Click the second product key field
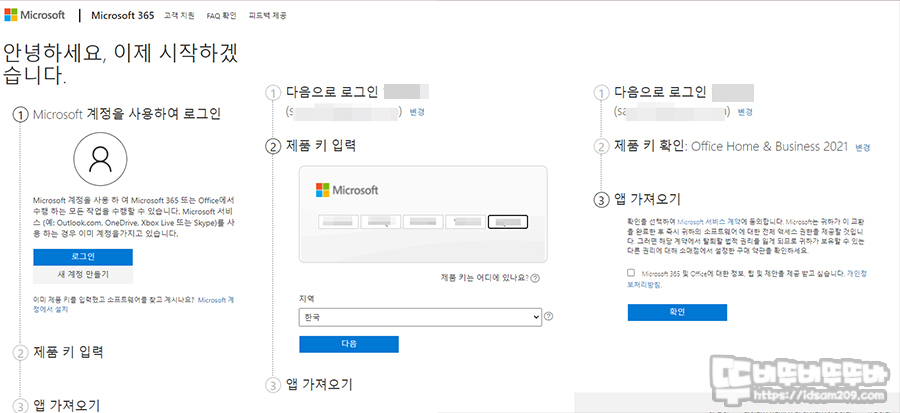Image resolution: width=900 pixels, height=413 pixels. coord(381,221)
